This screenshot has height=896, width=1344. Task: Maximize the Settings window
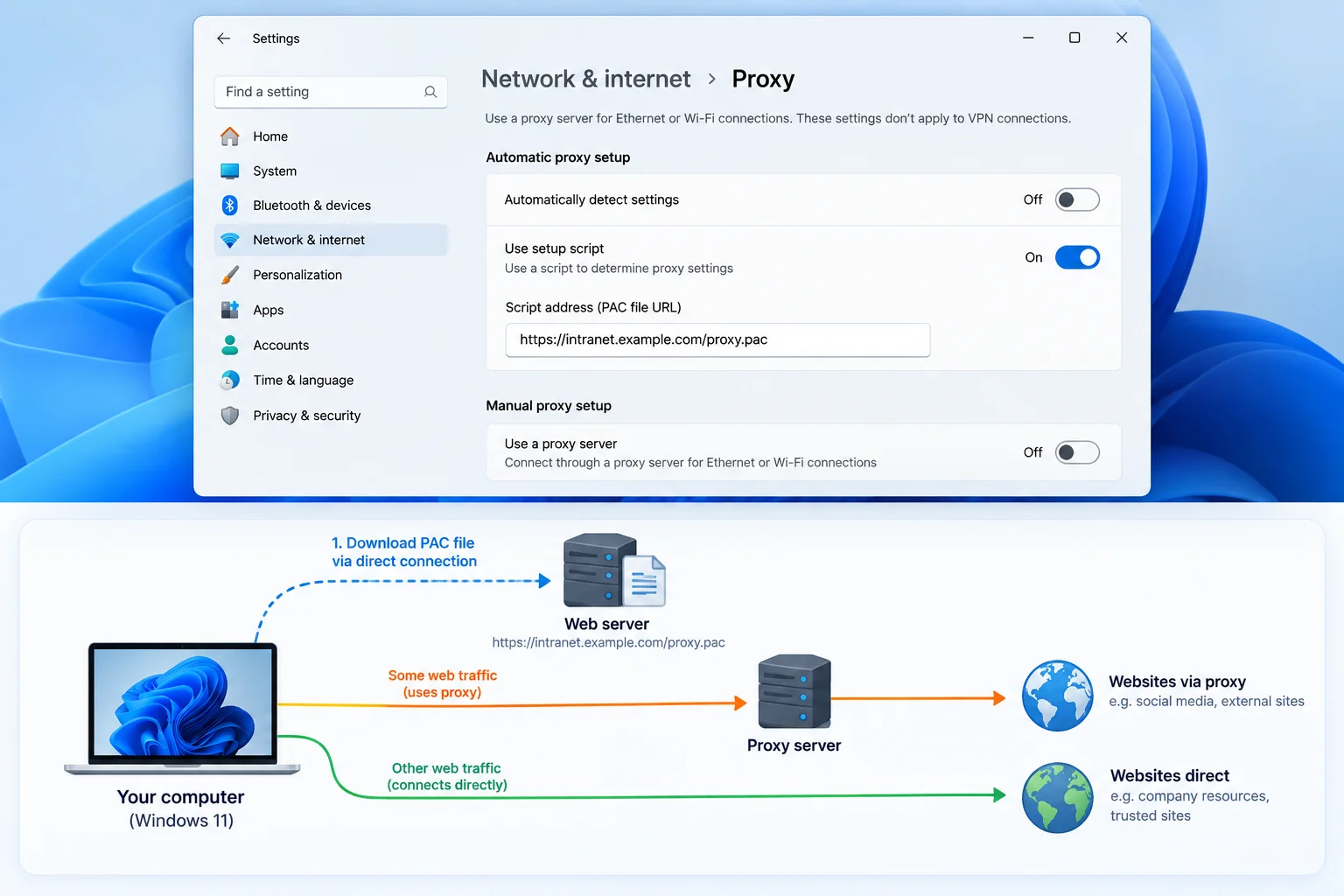coord(1074,38)
